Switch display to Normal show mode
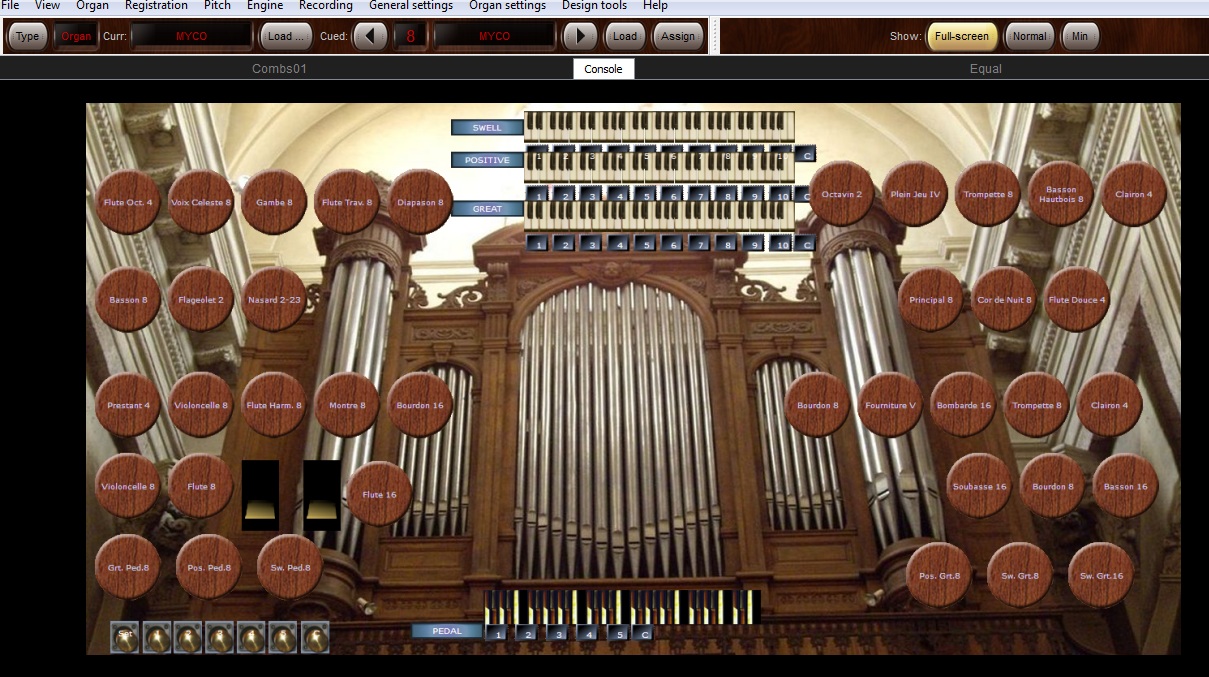The width and height of the screenshot is (1209, 677). [x=1029, y=35]
